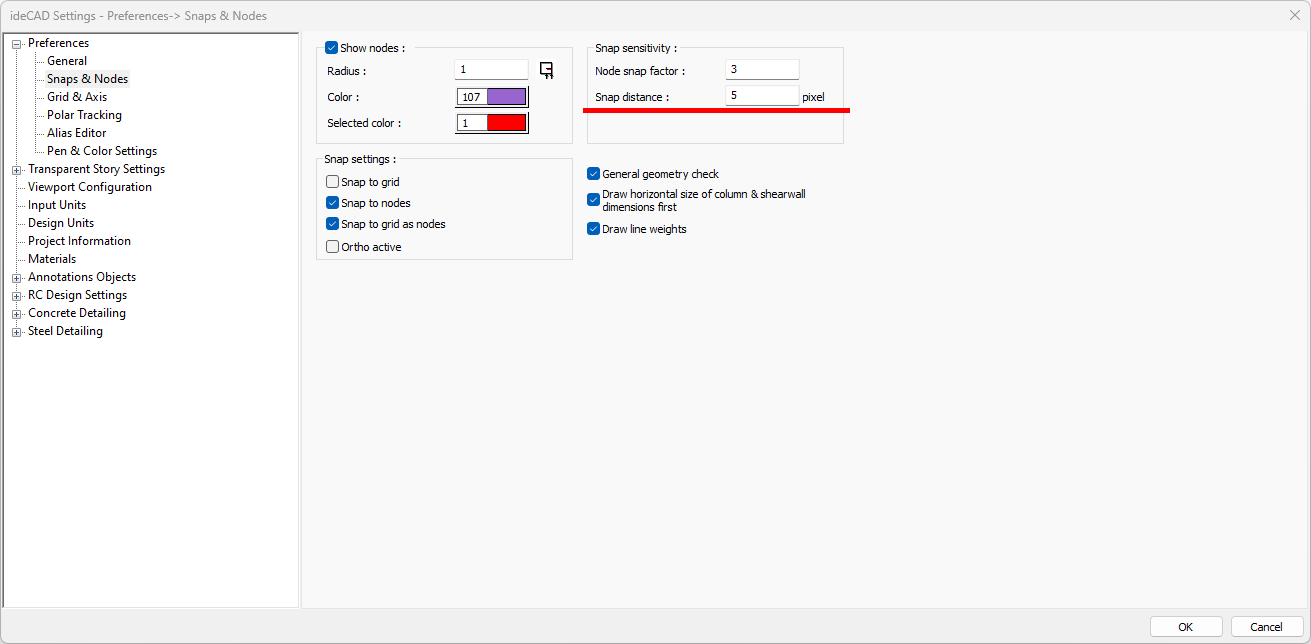Expand Transparent Story Settings node
Screen dimensions: 1311x644
(16, 170)
